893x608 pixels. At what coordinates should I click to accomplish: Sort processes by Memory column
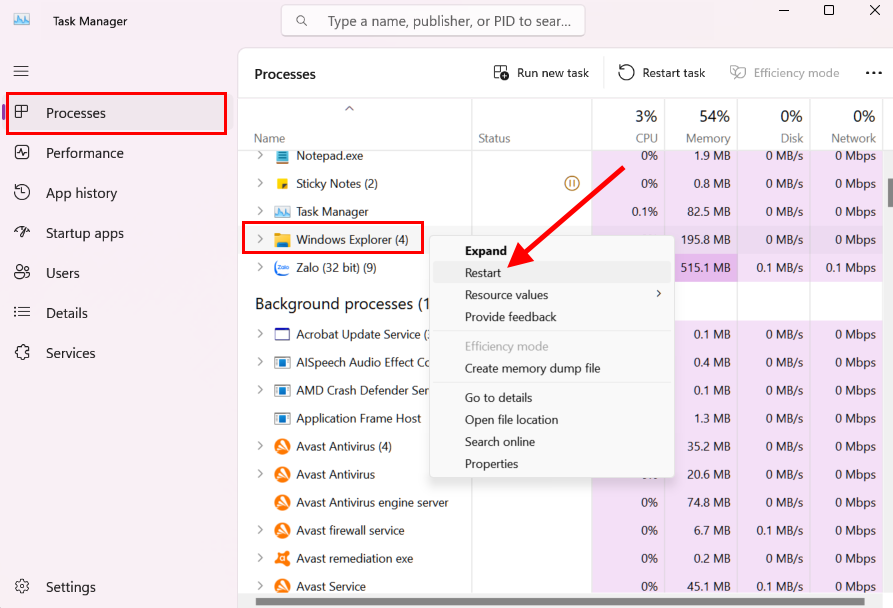point(706,127)
